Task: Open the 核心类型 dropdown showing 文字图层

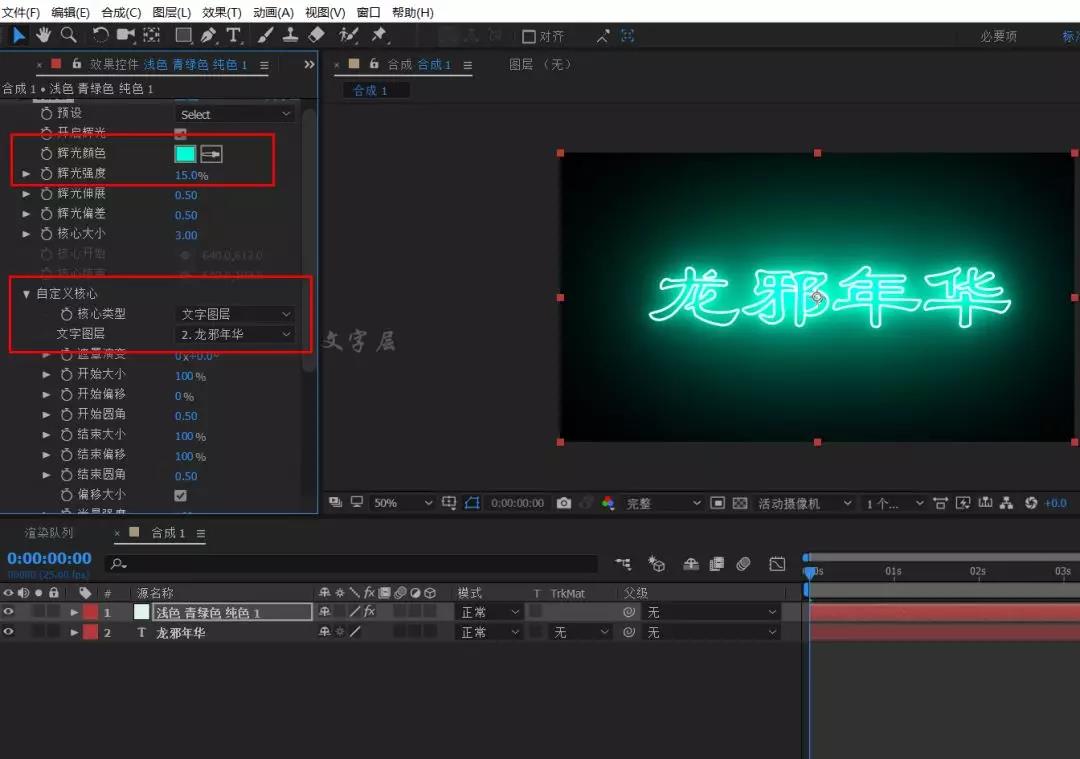Action: pos(235,314)
